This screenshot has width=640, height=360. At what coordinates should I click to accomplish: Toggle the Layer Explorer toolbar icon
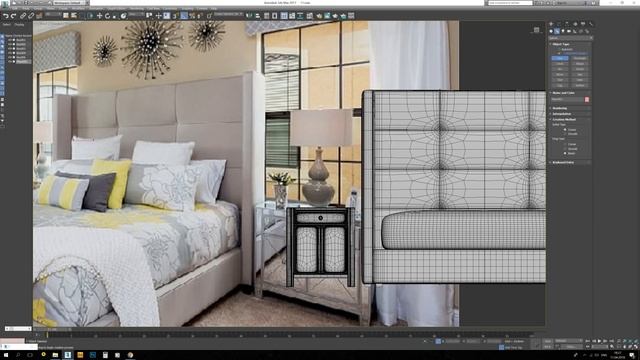(275, 16)
